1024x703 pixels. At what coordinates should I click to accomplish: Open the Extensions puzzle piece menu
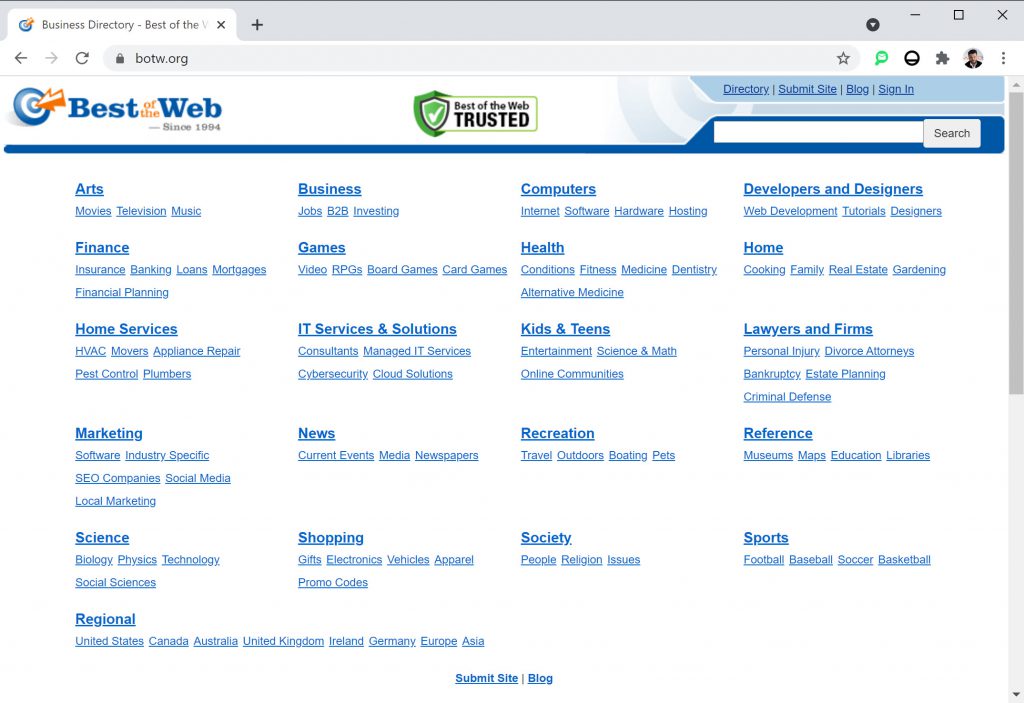click(x=942, y=58)
